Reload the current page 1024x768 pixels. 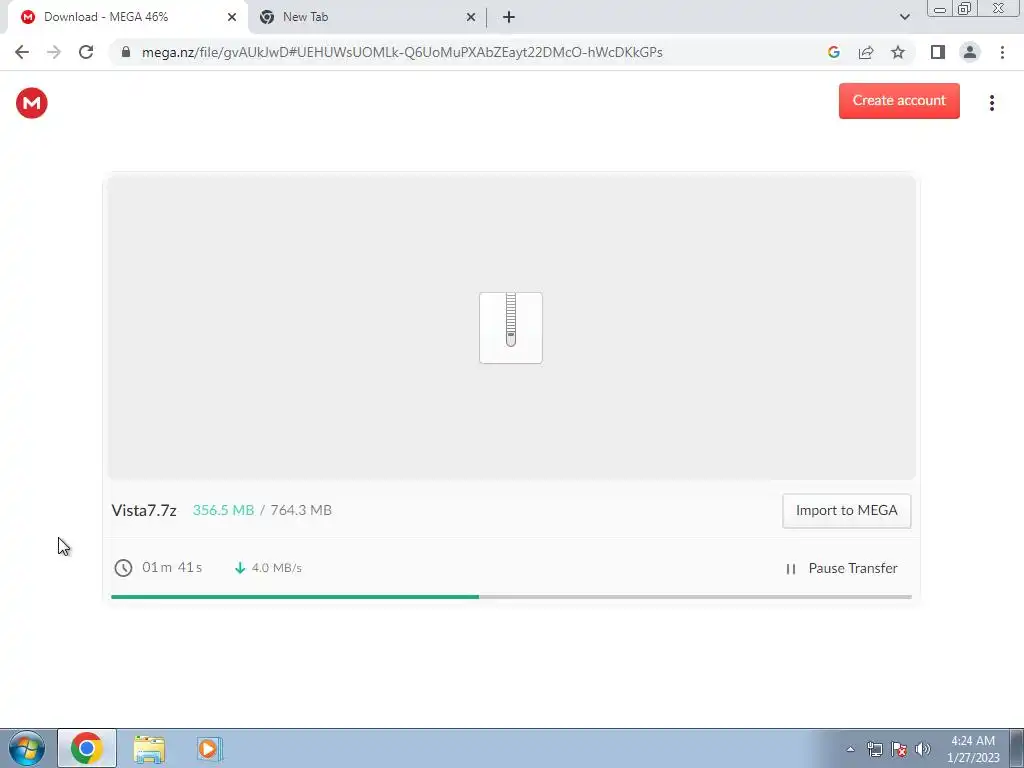[x=86, y=52]
